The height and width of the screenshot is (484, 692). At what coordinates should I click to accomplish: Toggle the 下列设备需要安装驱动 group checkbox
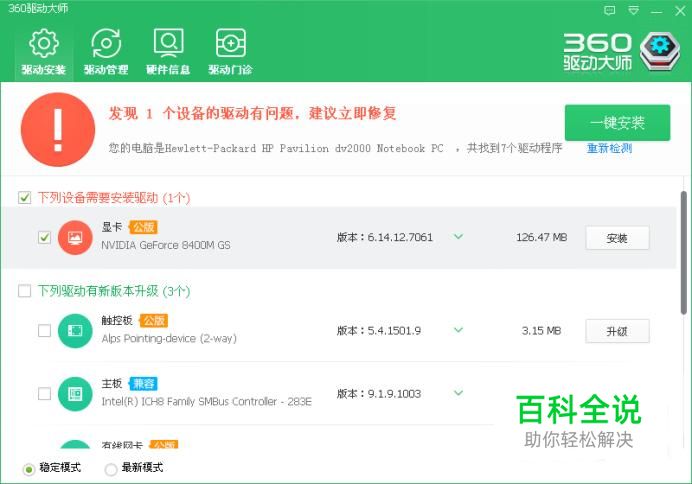(x=25, y=198)
